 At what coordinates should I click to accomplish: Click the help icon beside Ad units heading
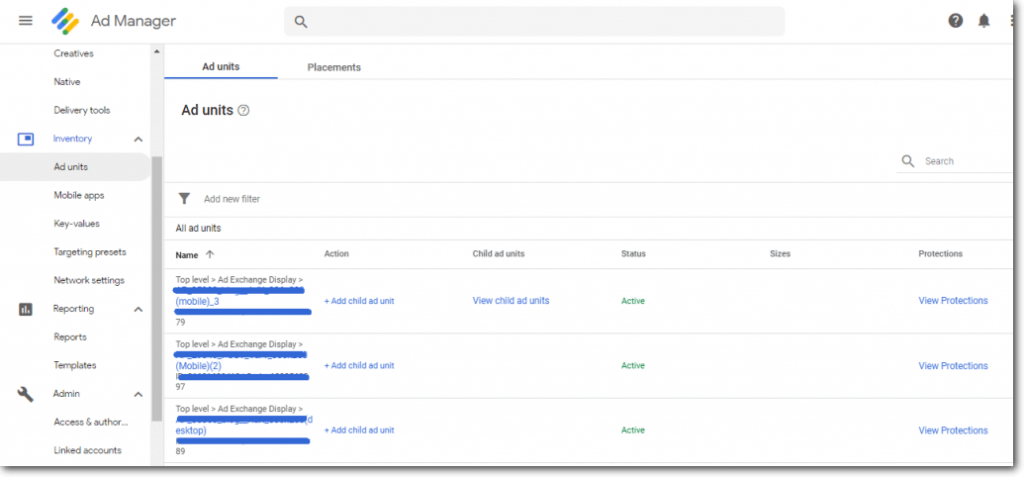tap(243, 111)
